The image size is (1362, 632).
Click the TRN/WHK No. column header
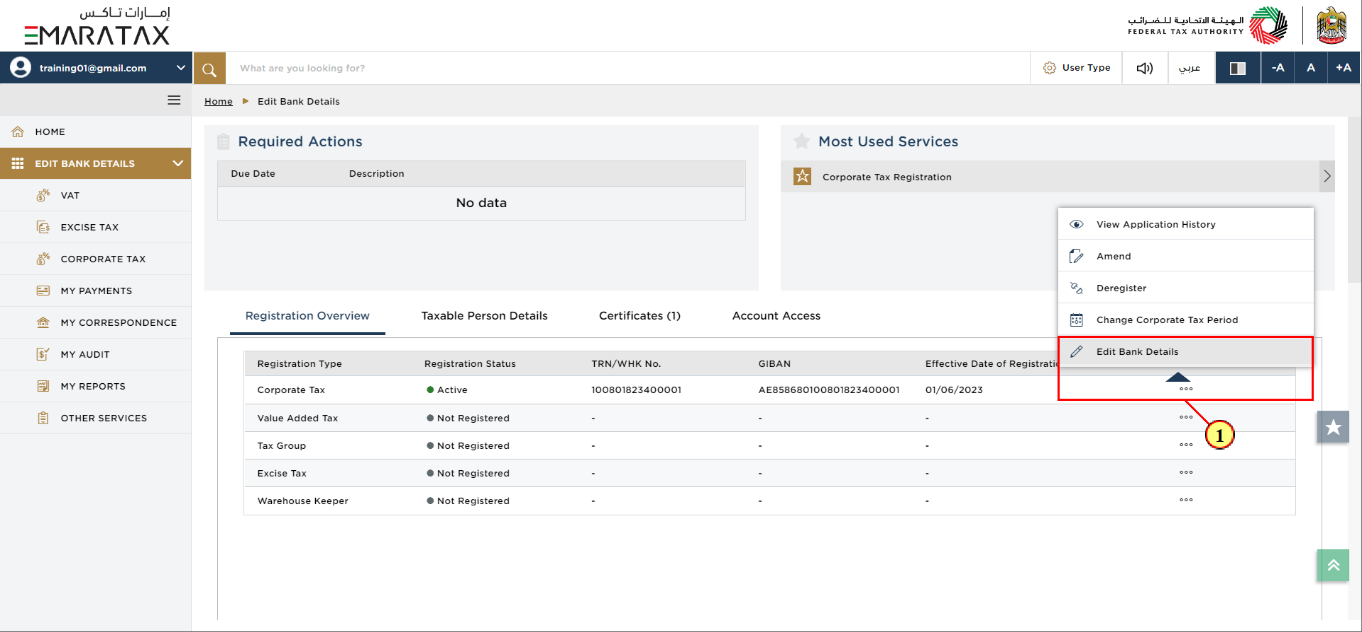(x=626, y=364)
